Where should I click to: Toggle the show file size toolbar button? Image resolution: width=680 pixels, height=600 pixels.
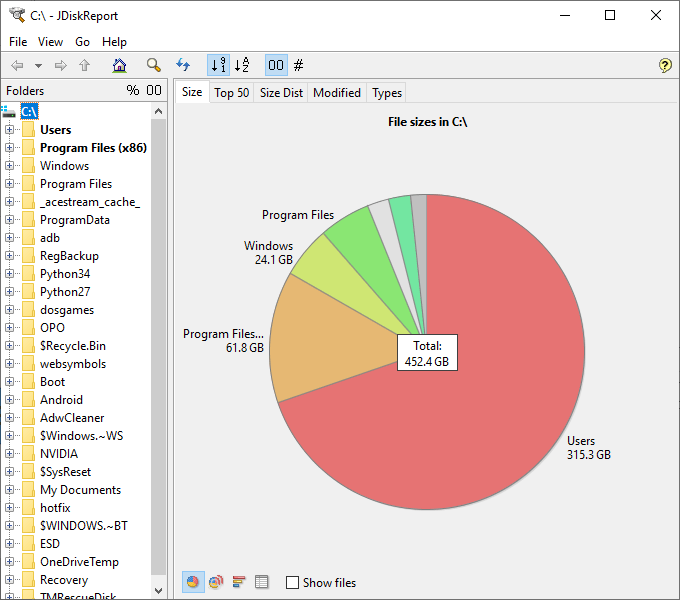pyautogui.click(x=276, y=65)
